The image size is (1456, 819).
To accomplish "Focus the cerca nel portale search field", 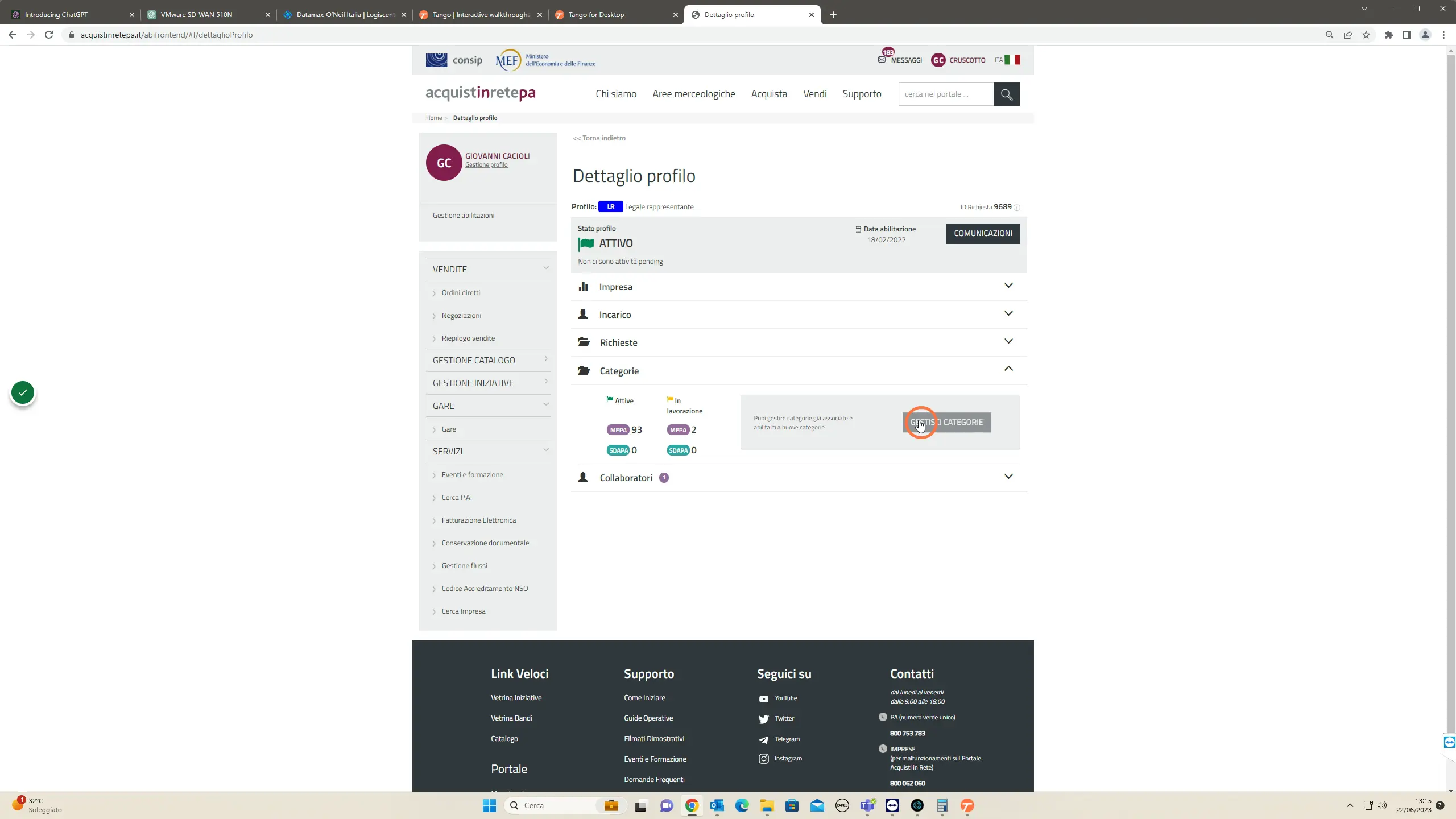I will click(x=946, y=94).
